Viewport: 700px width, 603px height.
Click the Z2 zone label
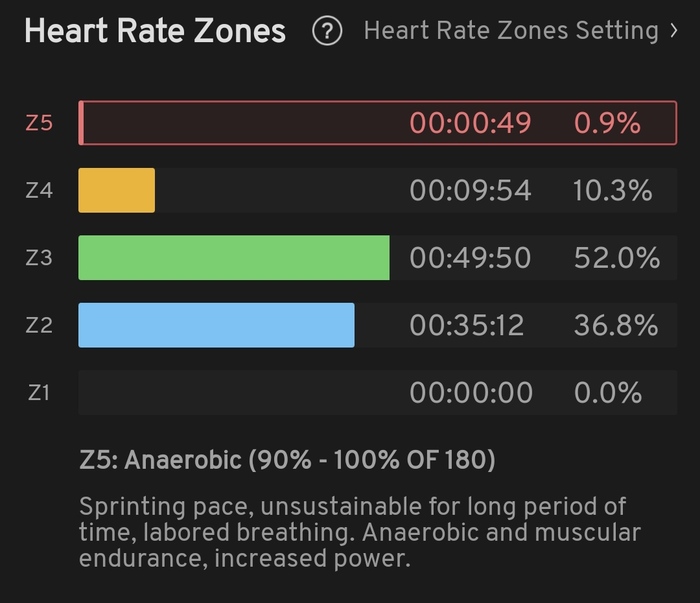click(38, 325)
